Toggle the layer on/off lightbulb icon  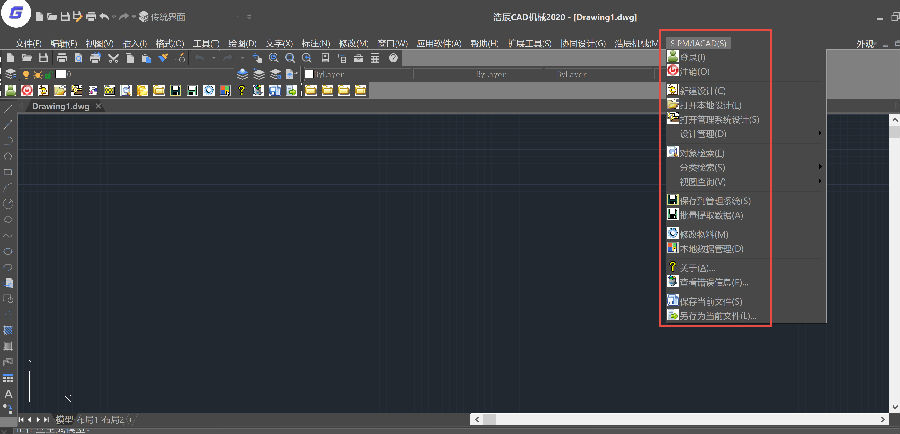[26, 74]
